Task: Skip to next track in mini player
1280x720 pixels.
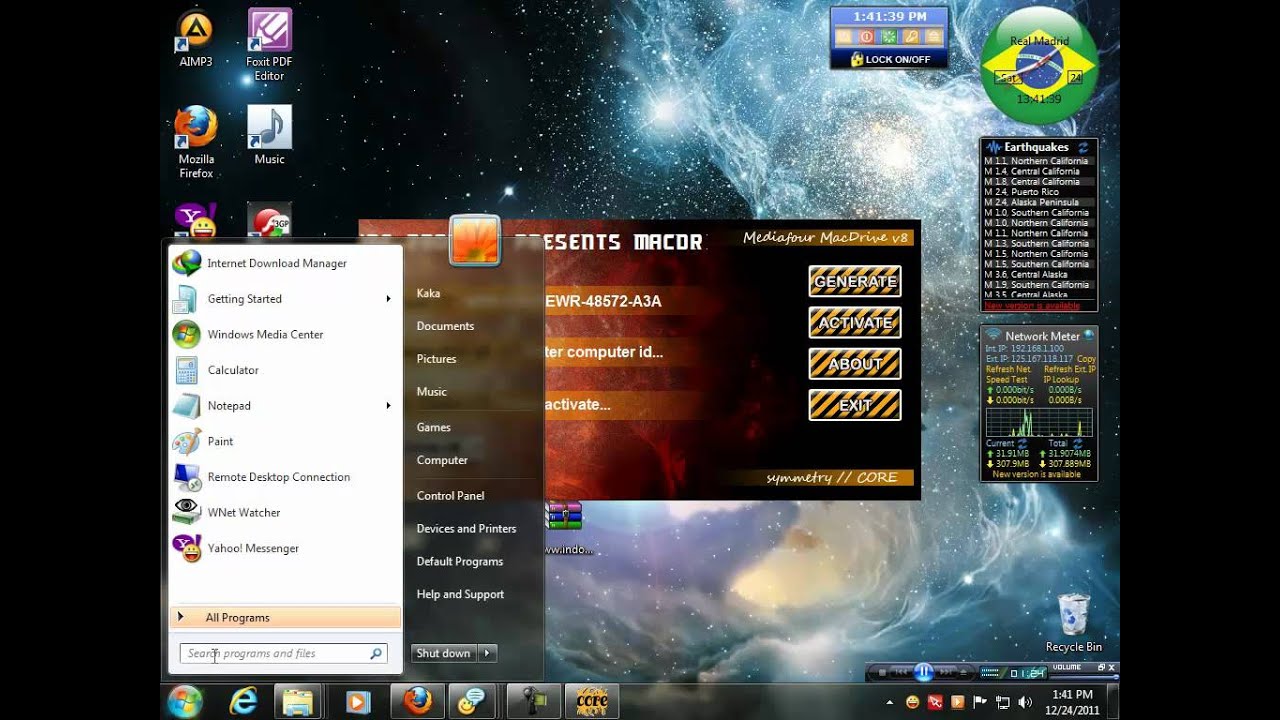Action: [x=947, y=673]
